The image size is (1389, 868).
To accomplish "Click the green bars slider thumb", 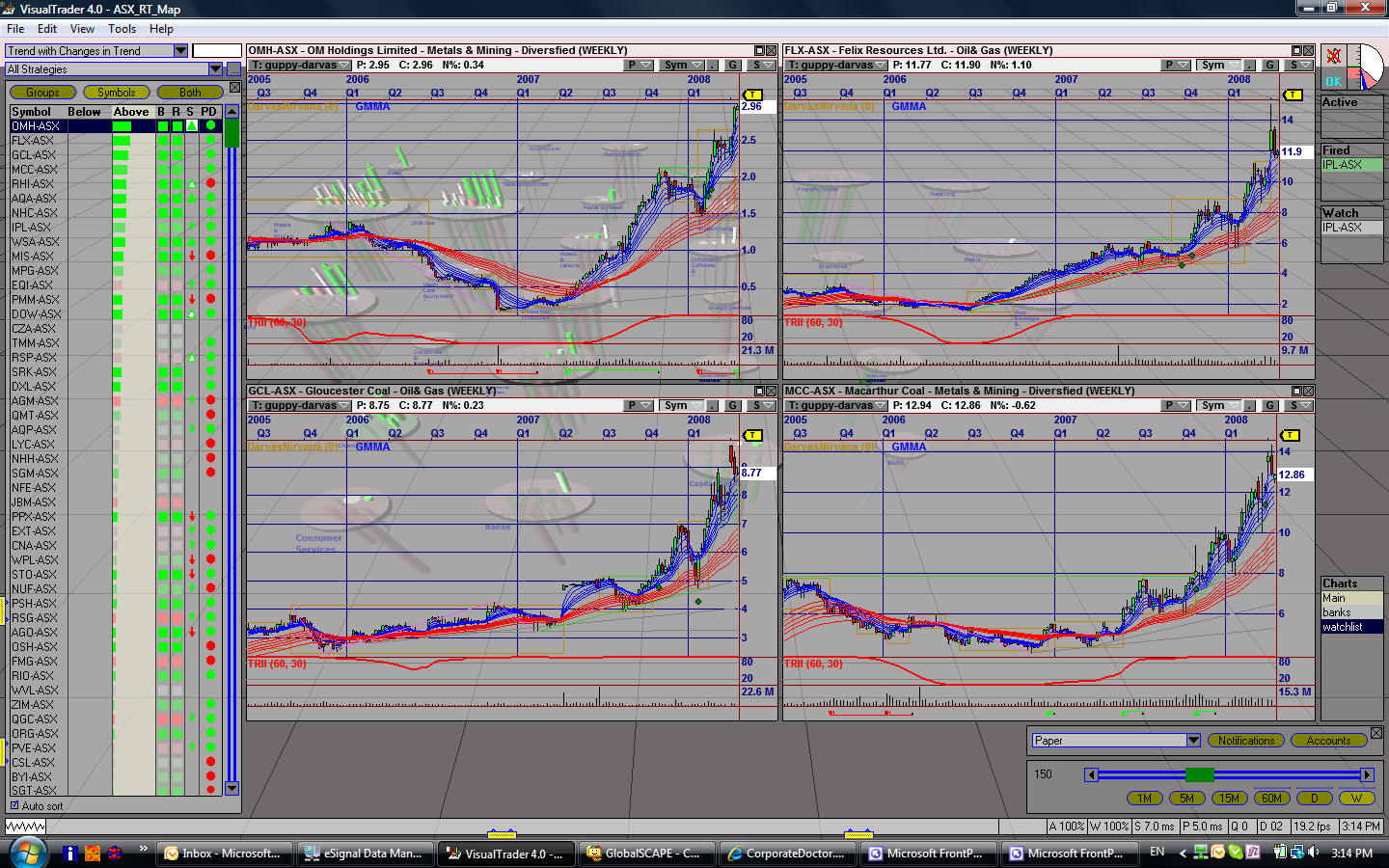I will pyautogui.click(x=1199, y=774).
